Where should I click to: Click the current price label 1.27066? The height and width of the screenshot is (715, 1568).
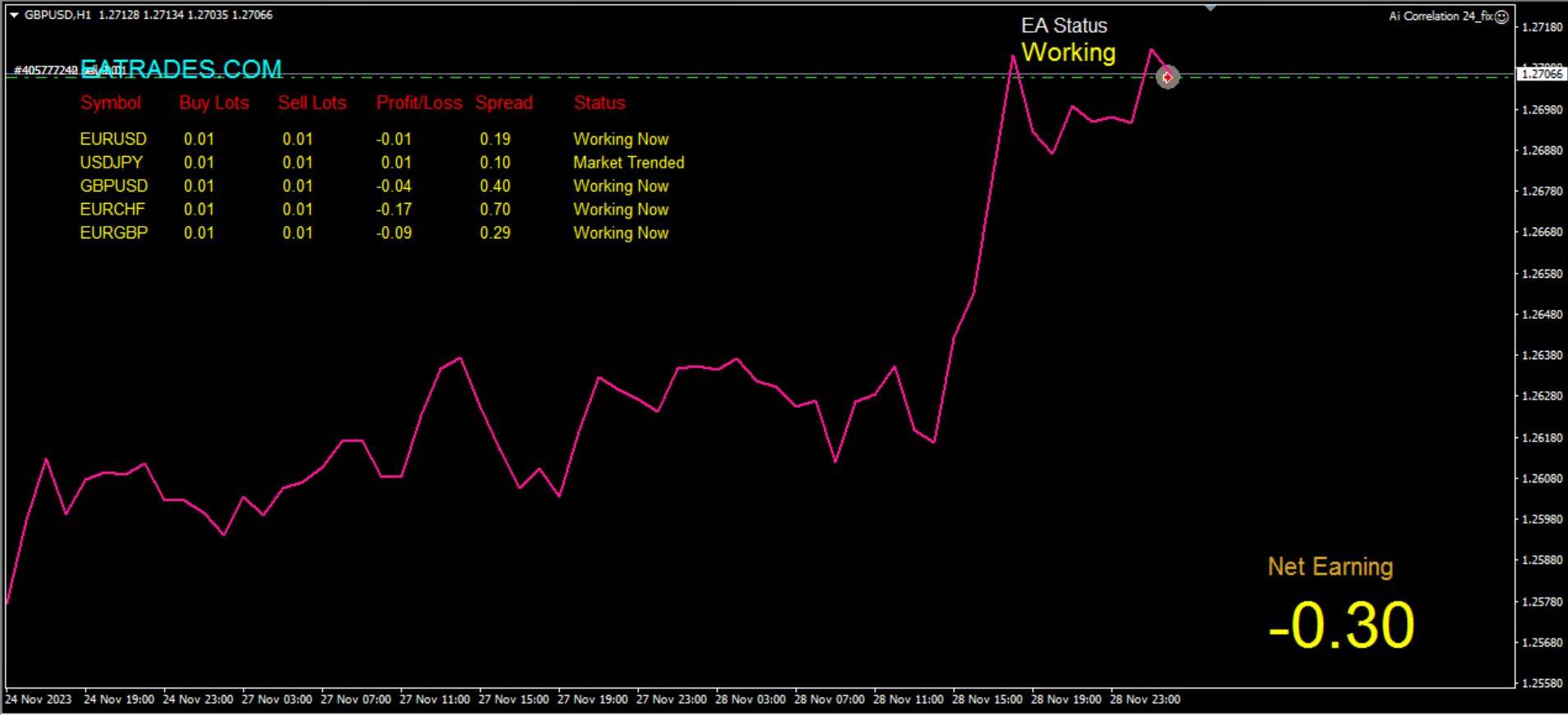[1541, 74]
